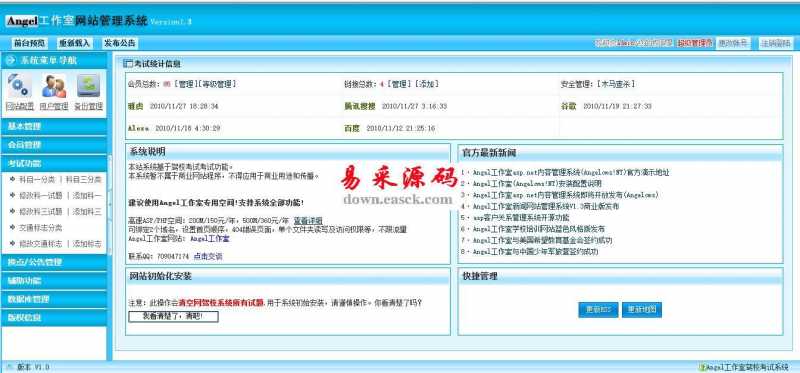Expand the 基本管理 sidebar section

[x=54, y=126]
